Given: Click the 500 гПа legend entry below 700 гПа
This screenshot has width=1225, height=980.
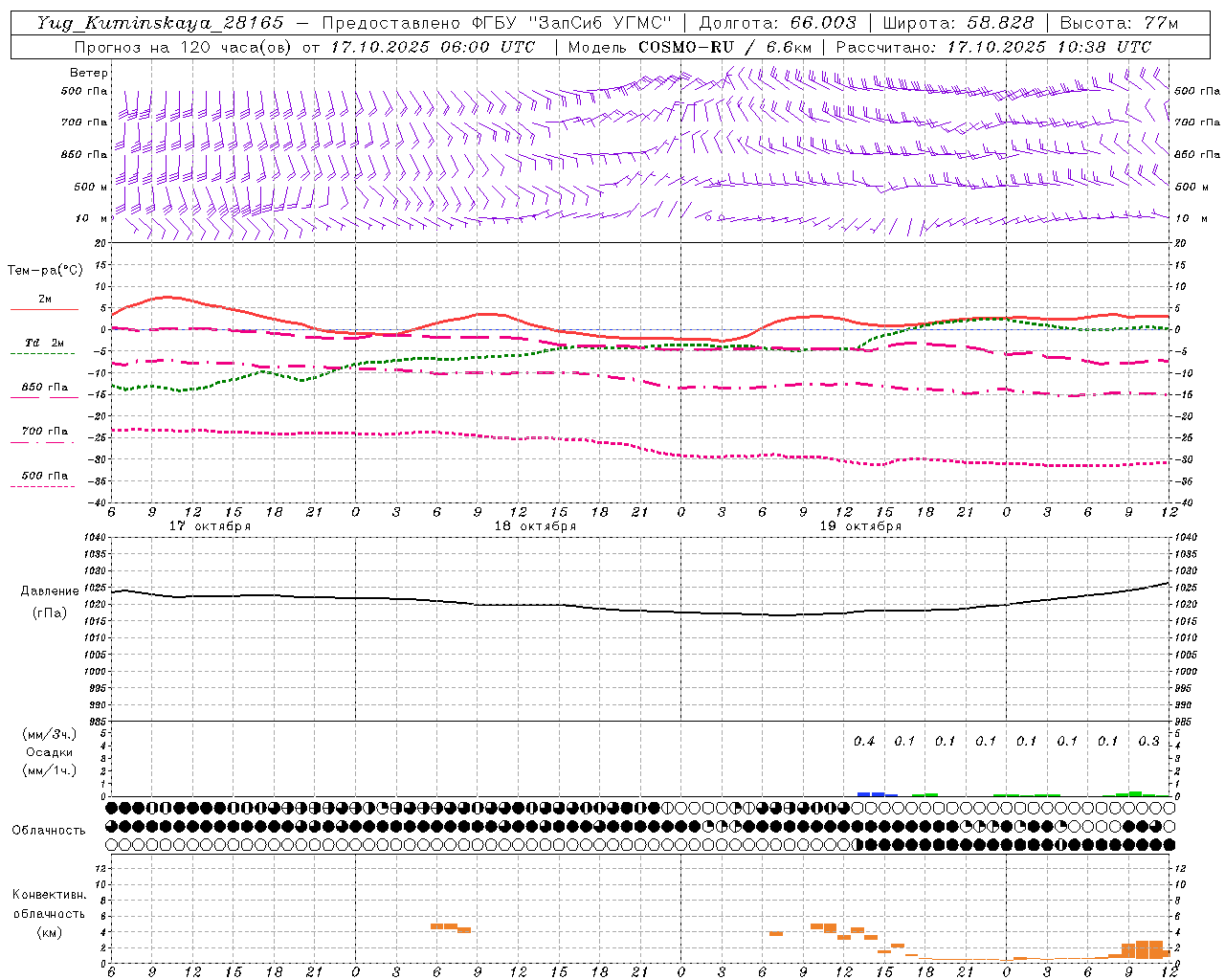Looking at the screenshot, I should [x=44, y=476].
